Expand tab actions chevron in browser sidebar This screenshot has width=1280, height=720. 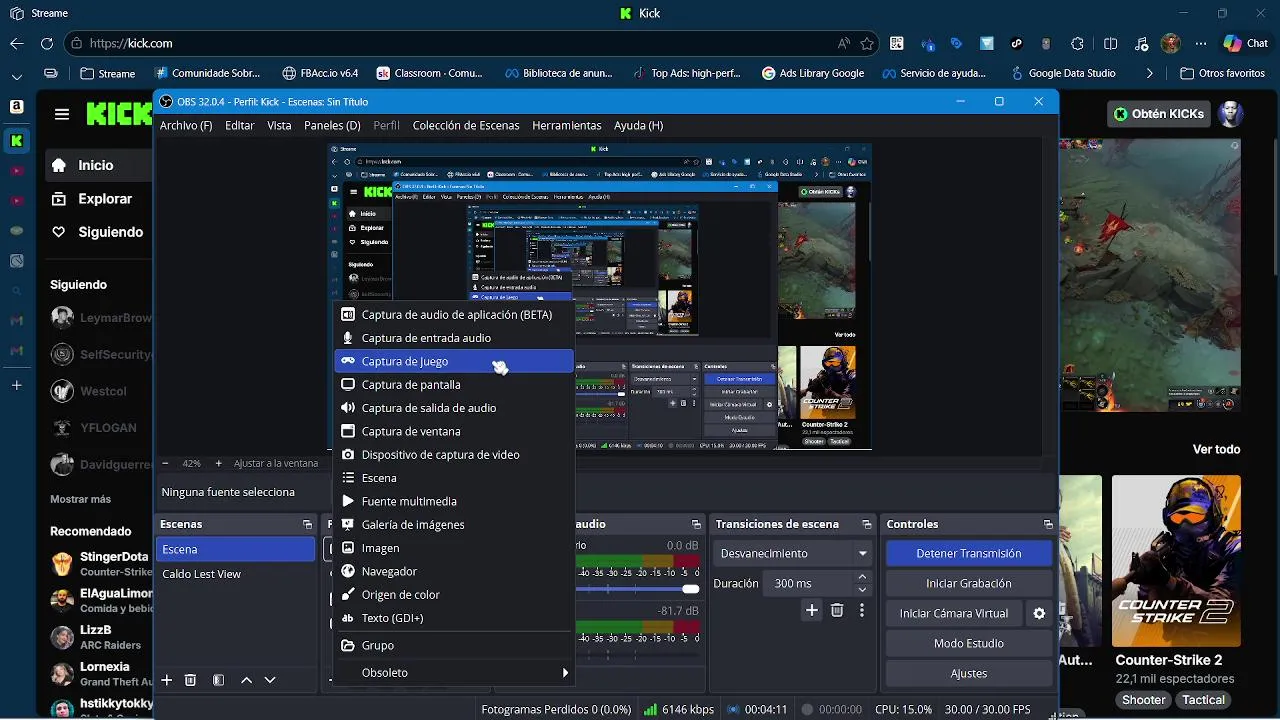[17, 75]
